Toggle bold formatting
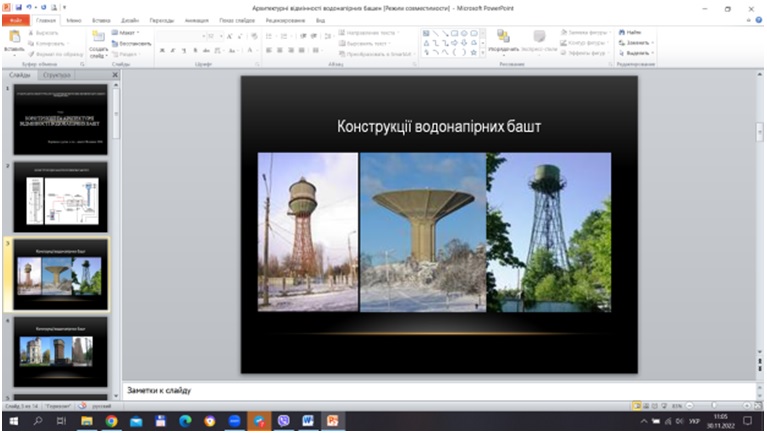The height and width of the screenshot is (433, 767). click(162, 50)
